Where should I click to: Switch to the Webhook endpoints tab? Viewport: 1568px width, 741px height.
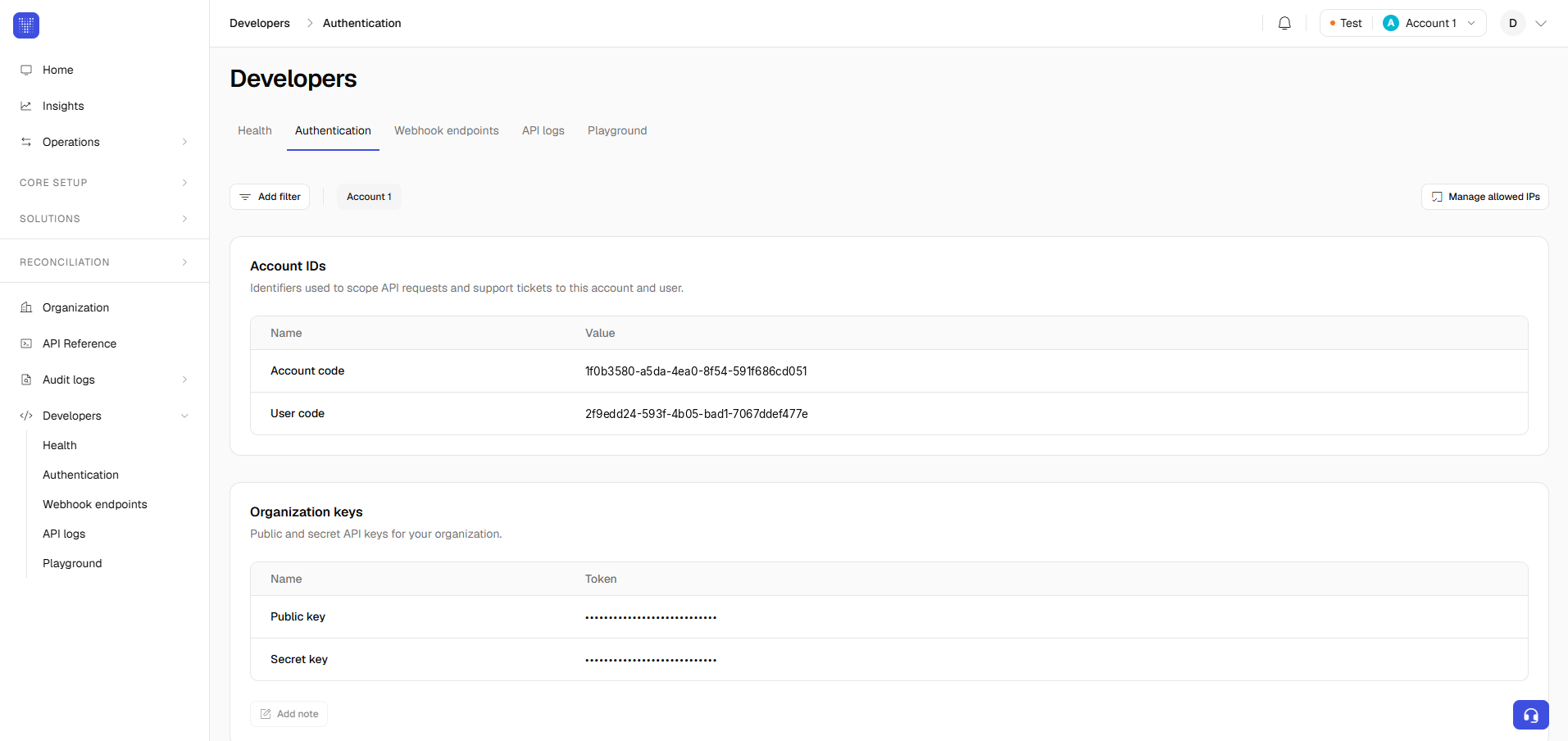(447, 130)
